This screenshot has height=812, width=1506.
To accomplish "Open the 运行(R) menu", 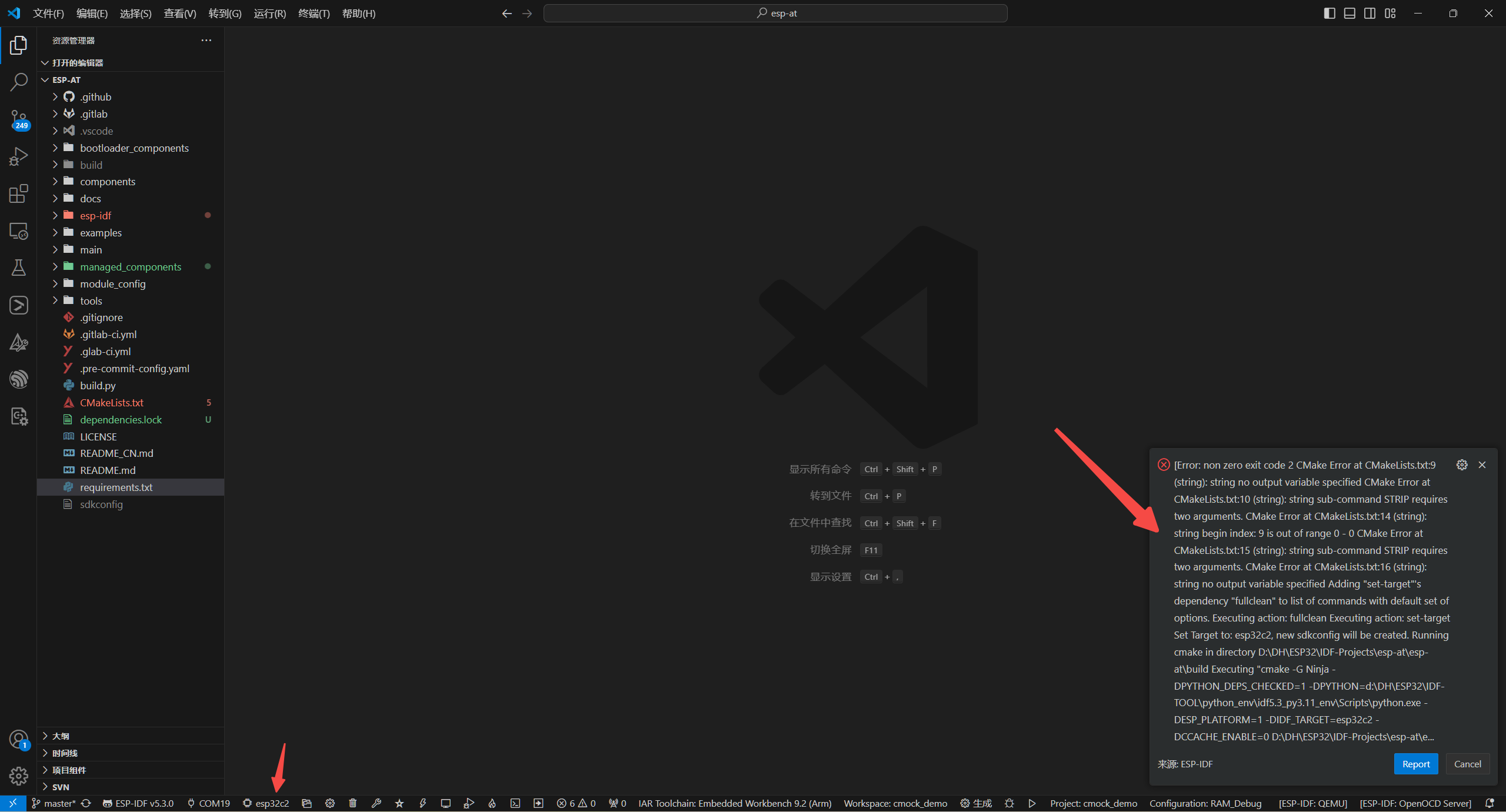I will click(269, 13).
